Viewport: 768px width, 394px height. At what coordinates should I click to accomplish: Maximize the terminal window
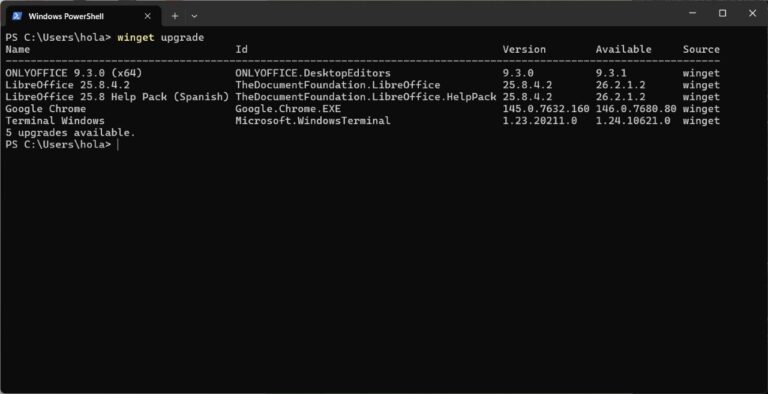(722, 13)
